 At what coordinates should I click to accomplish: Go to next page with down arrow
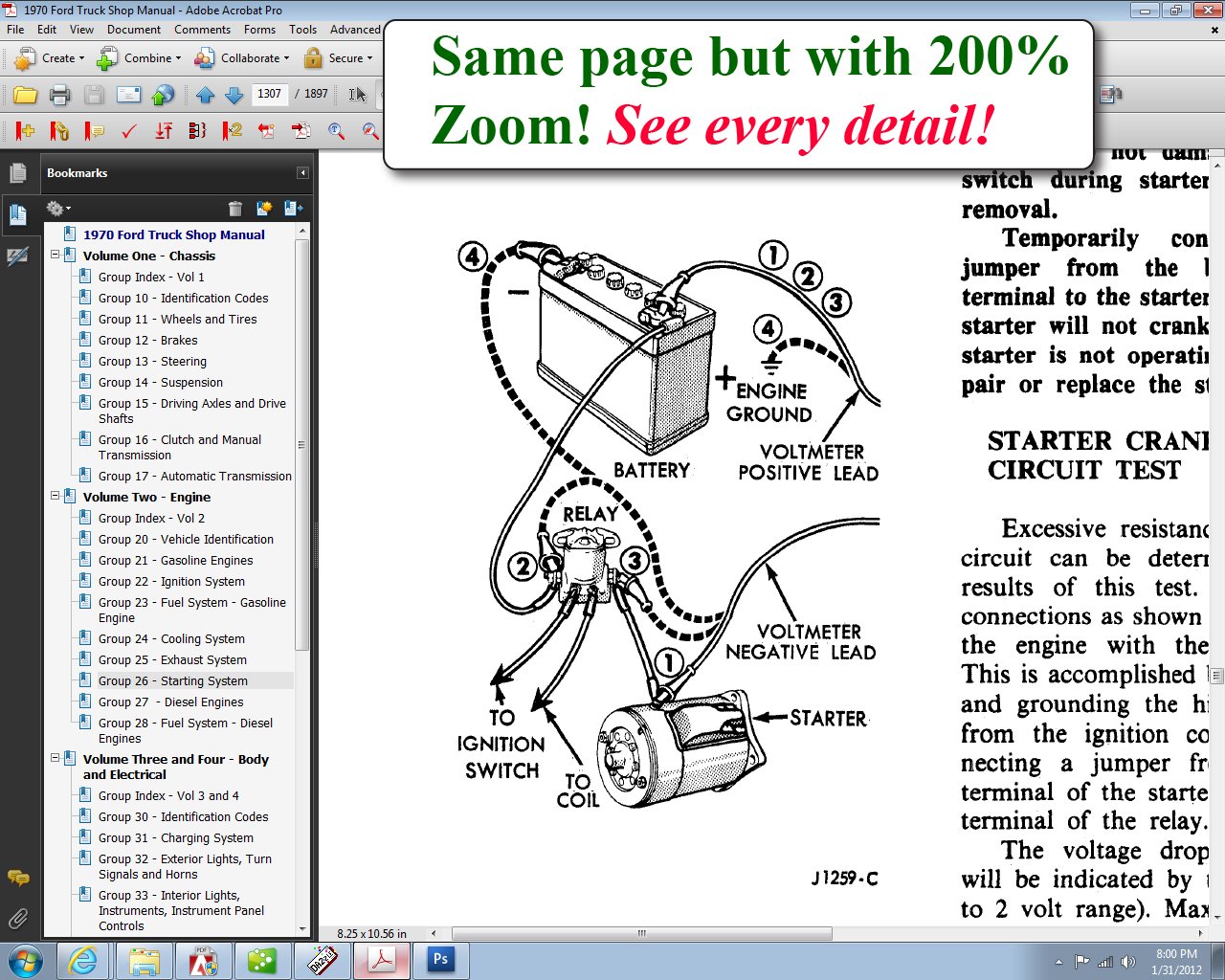tap(234, 95)
